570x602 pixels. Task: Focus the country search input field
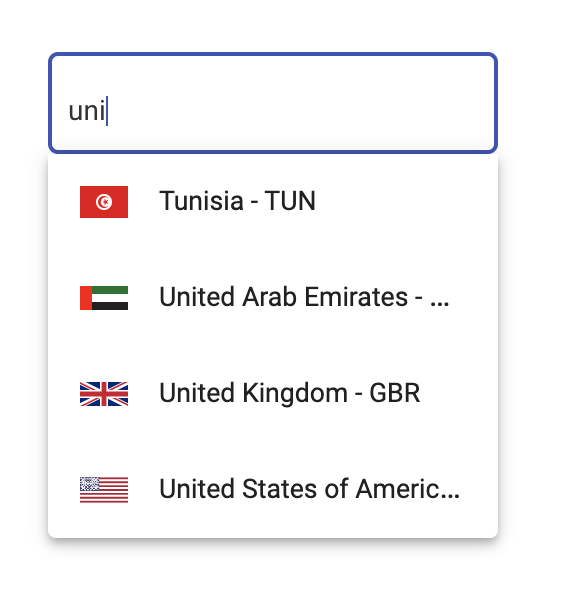tap(273, 103)
